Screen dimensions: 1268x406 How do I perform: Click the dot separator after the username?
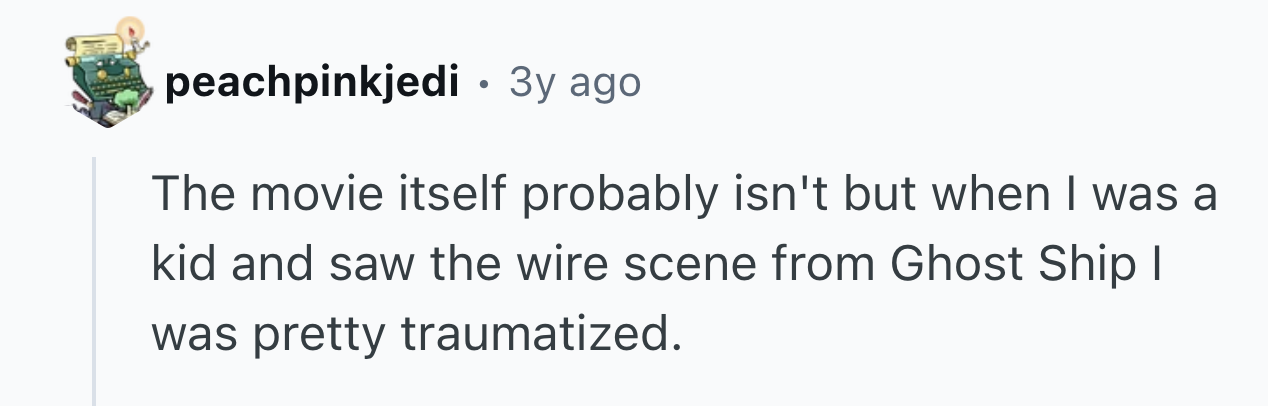485,85
